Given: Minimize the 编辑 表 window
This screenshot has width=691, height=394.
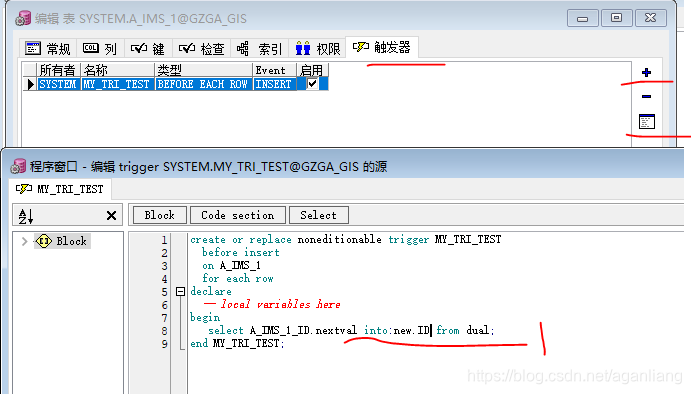Looking at the screenshot, I should click(x=583, y=19).
